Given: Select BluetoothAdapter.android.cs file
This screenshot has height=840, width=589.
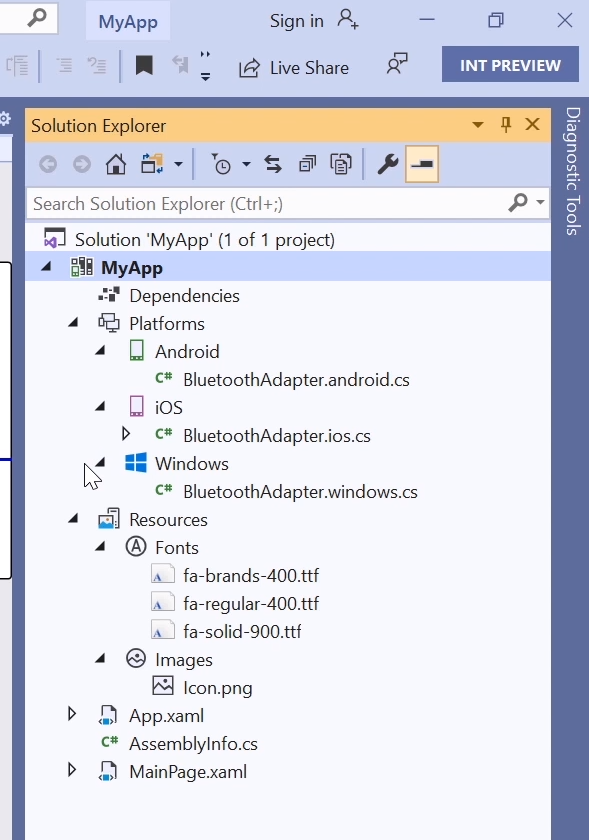Looking at the screenshot, I should (296, 380).
